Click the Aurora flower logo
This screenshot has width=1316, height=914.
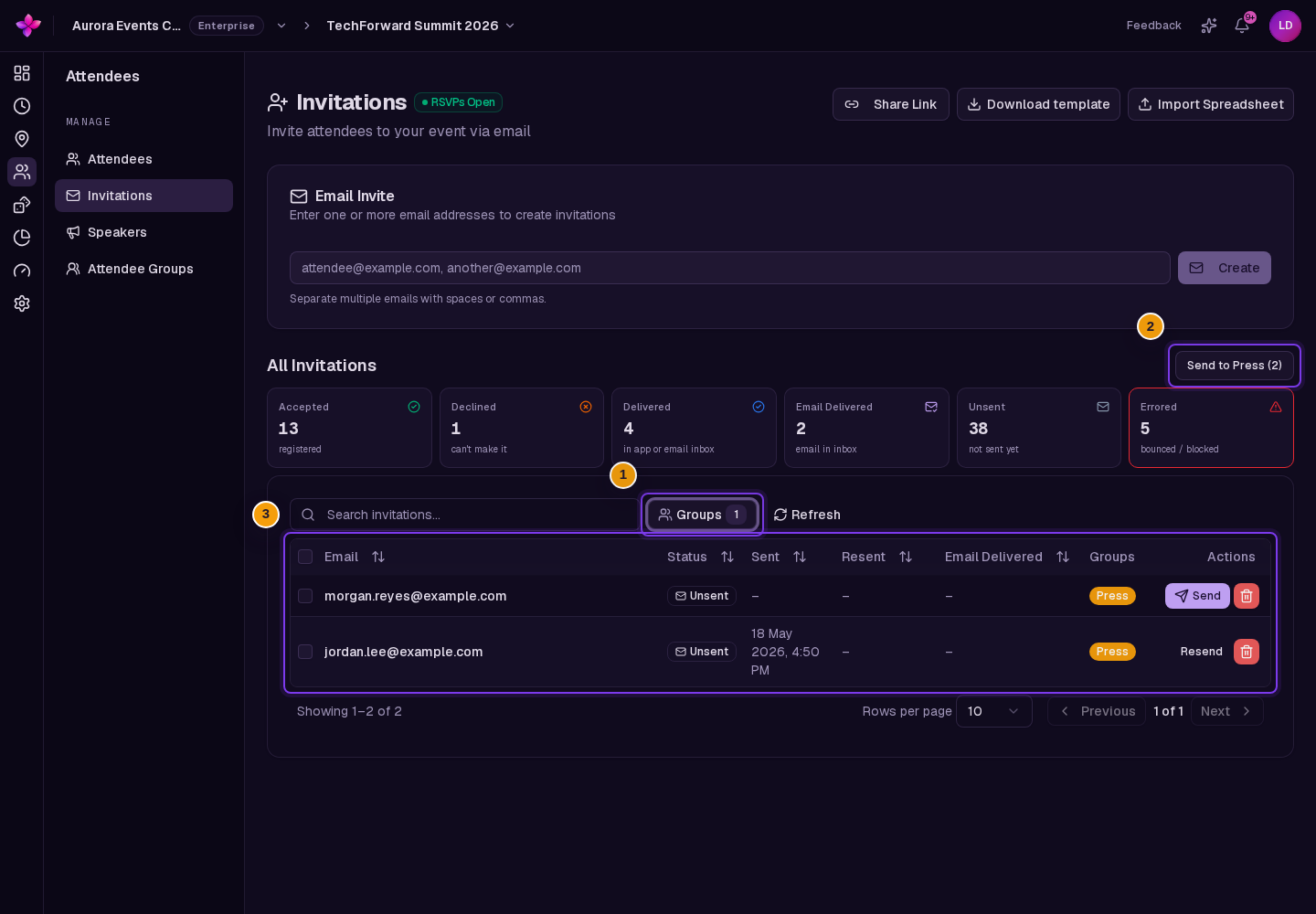(28, 26)
